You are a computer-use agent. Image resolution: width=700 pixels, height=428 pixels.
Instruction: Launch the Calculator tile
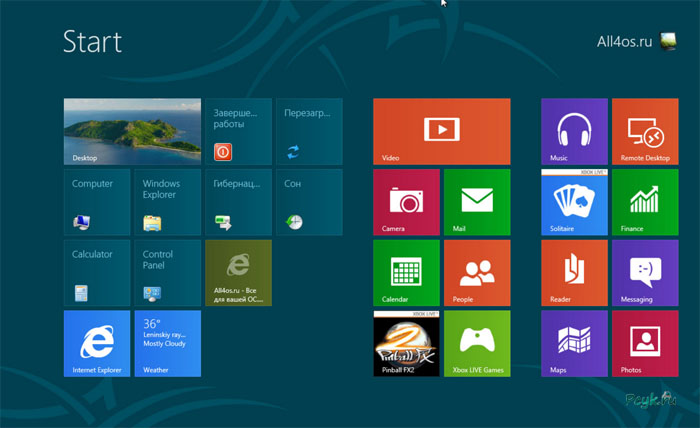97,273
